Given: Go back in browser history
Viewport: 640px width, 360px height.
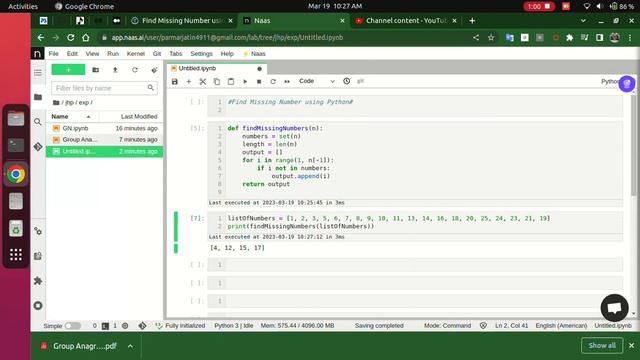Looking at the screenshot, I should click(40, 38).
